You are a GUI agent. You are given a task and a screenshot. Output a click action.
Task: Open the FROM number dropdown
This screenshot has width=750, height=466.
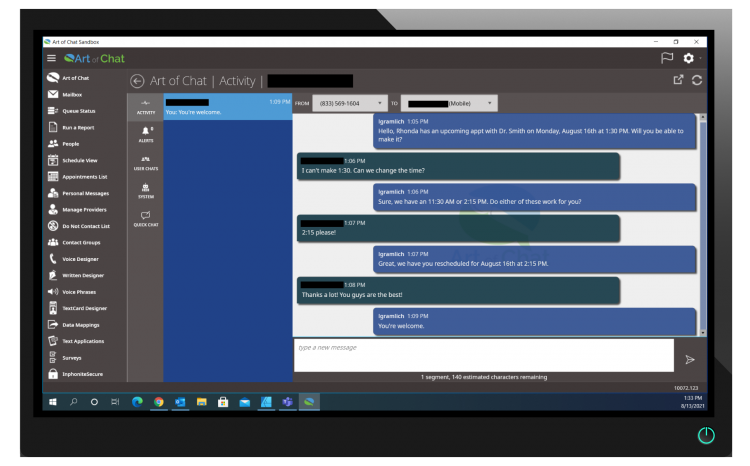[x=350, y=103]
